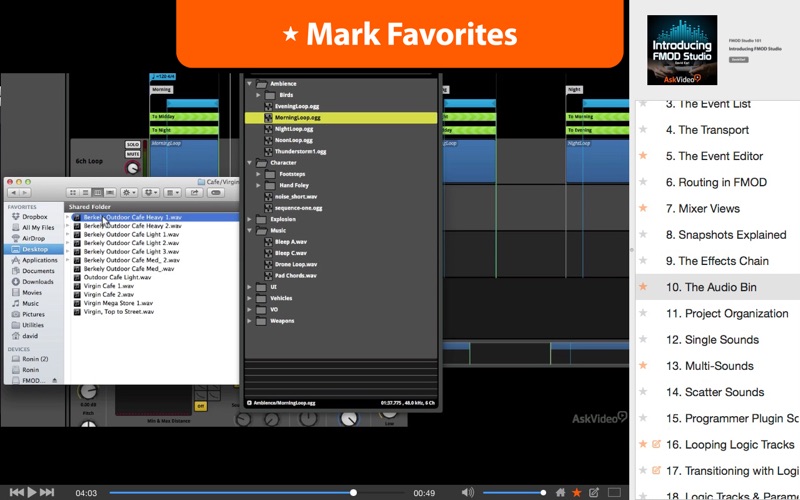The image size is (800, 500).
Task: Switch Finder to icon view
Action: (x=72, y=193)
